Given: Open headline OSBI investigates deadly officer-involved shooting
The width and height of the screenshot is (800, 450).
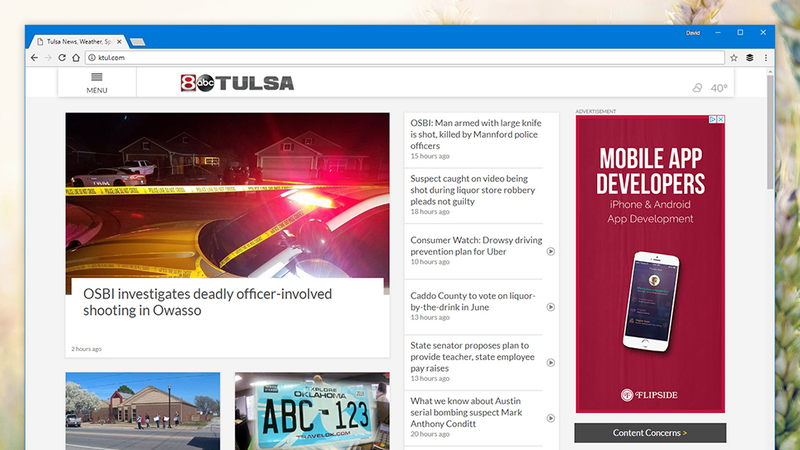Looking at the screenshot, I should (208, 302).
